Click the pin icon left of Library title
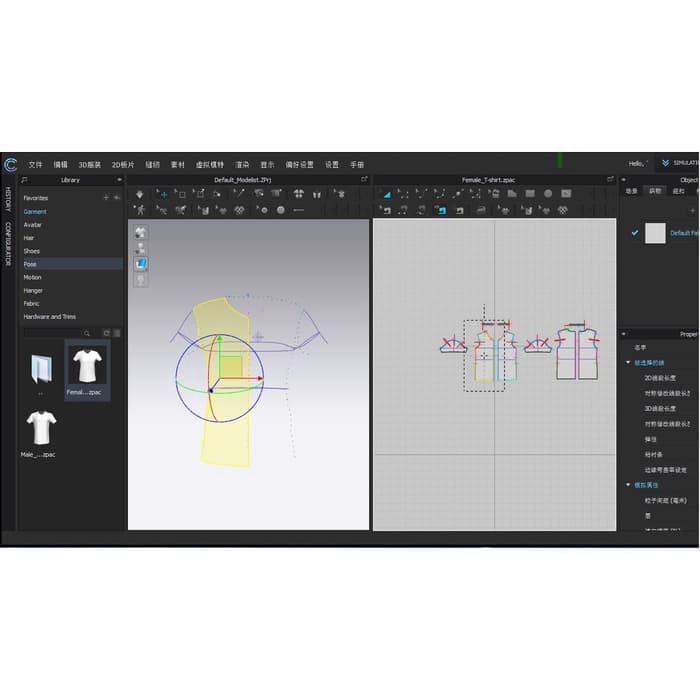The width and height of the screenshot is (700, 700). pyautogui.click(x=24, y=180)
